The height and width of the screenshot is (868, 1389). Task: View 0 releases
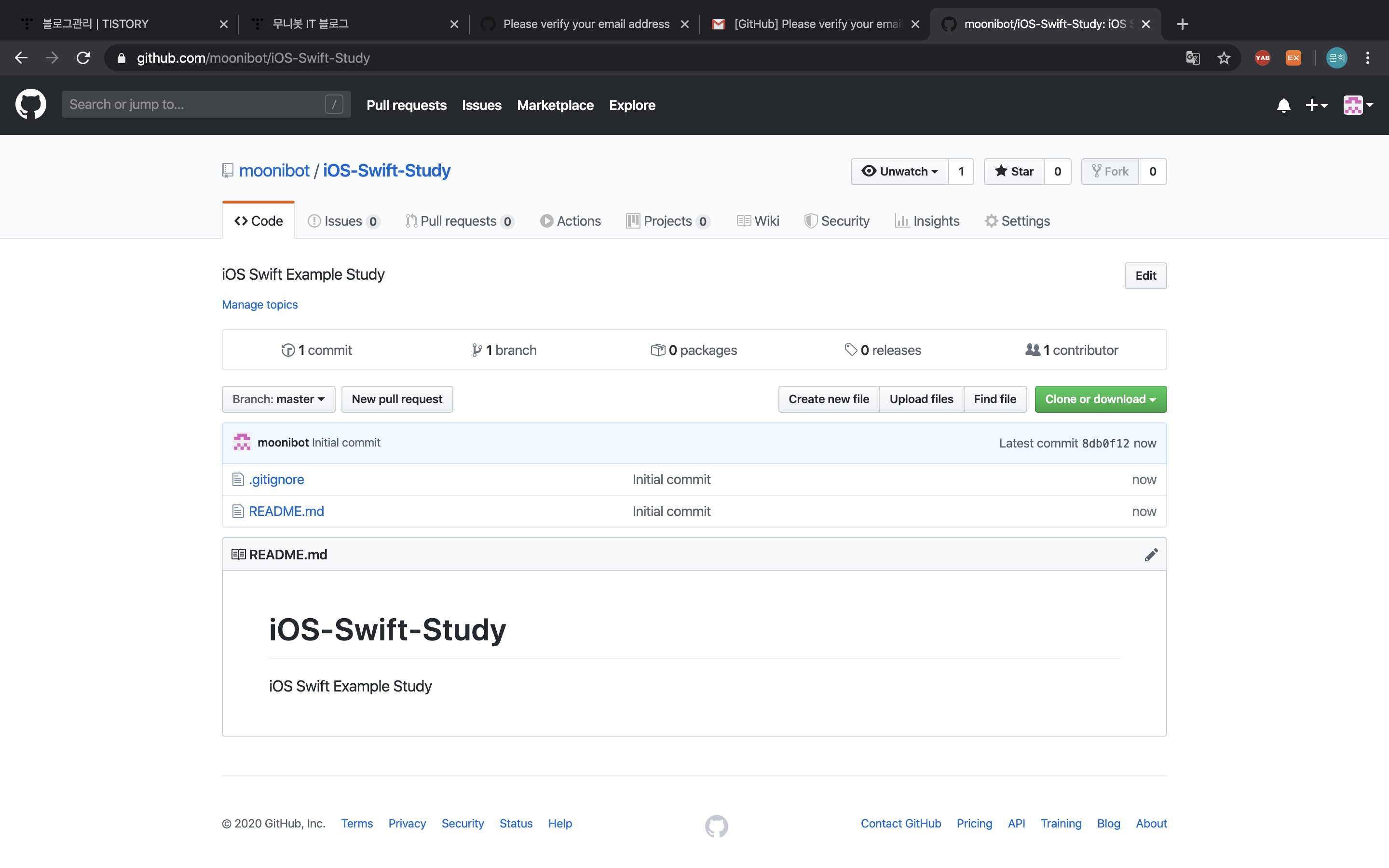click(x=883, y=350)
